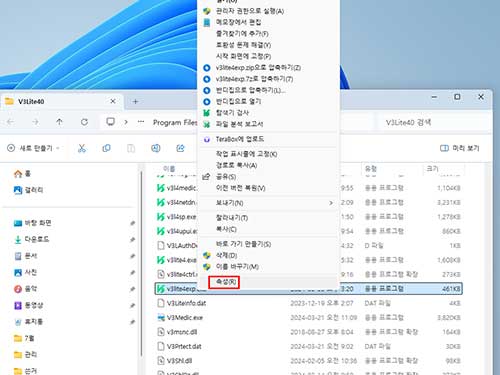
Task: Open the '7월' folder in sidebar
Action: click(24, 338)
